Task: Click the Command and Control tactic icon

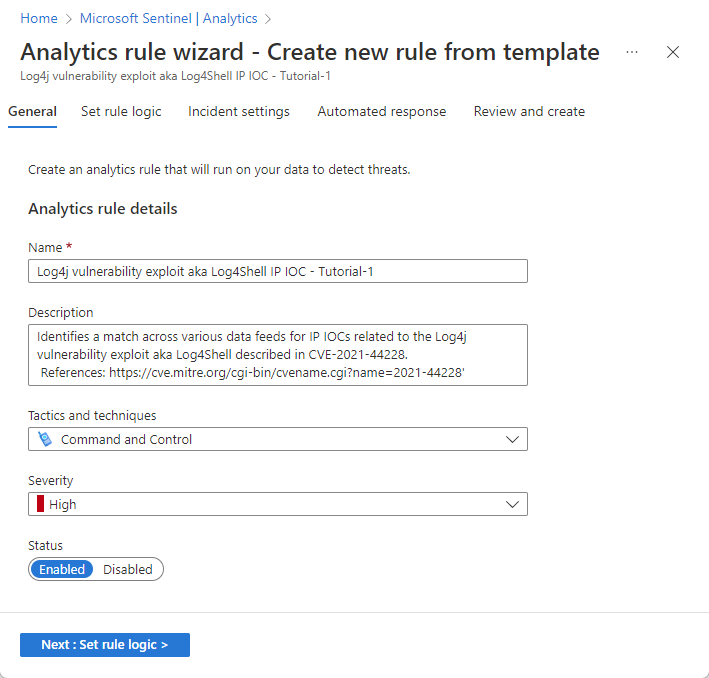Action: pos(45,439)
